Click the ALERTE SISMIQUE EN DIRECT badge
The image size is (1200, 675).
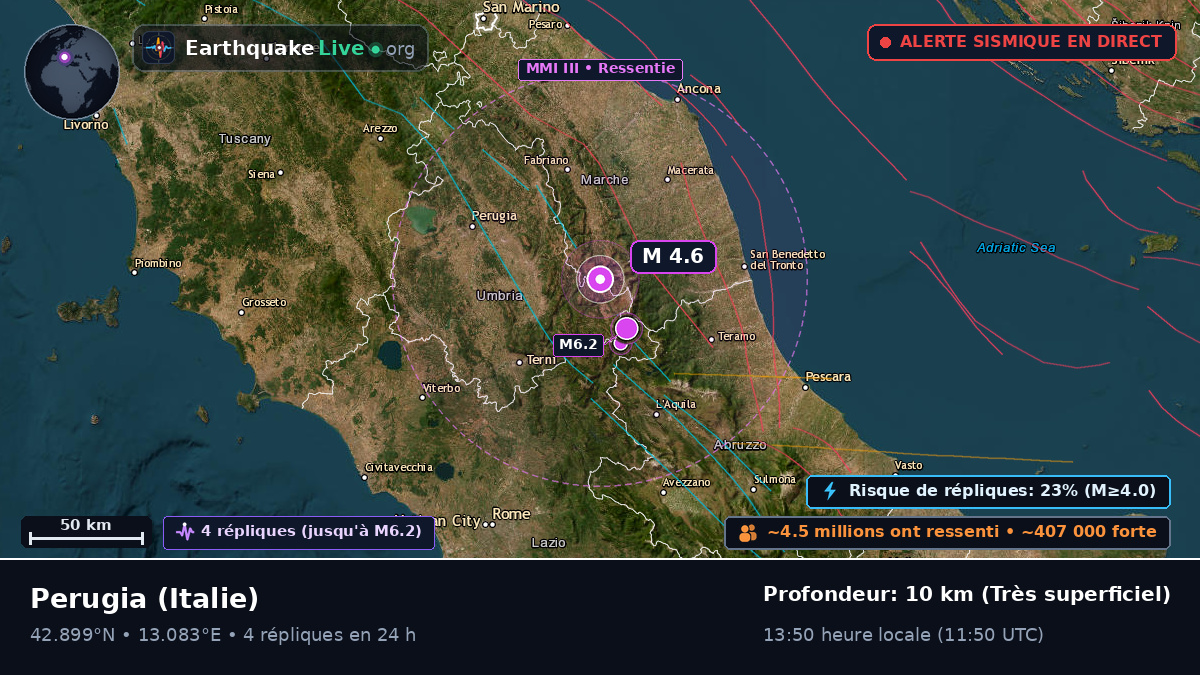click(1022, 42)
